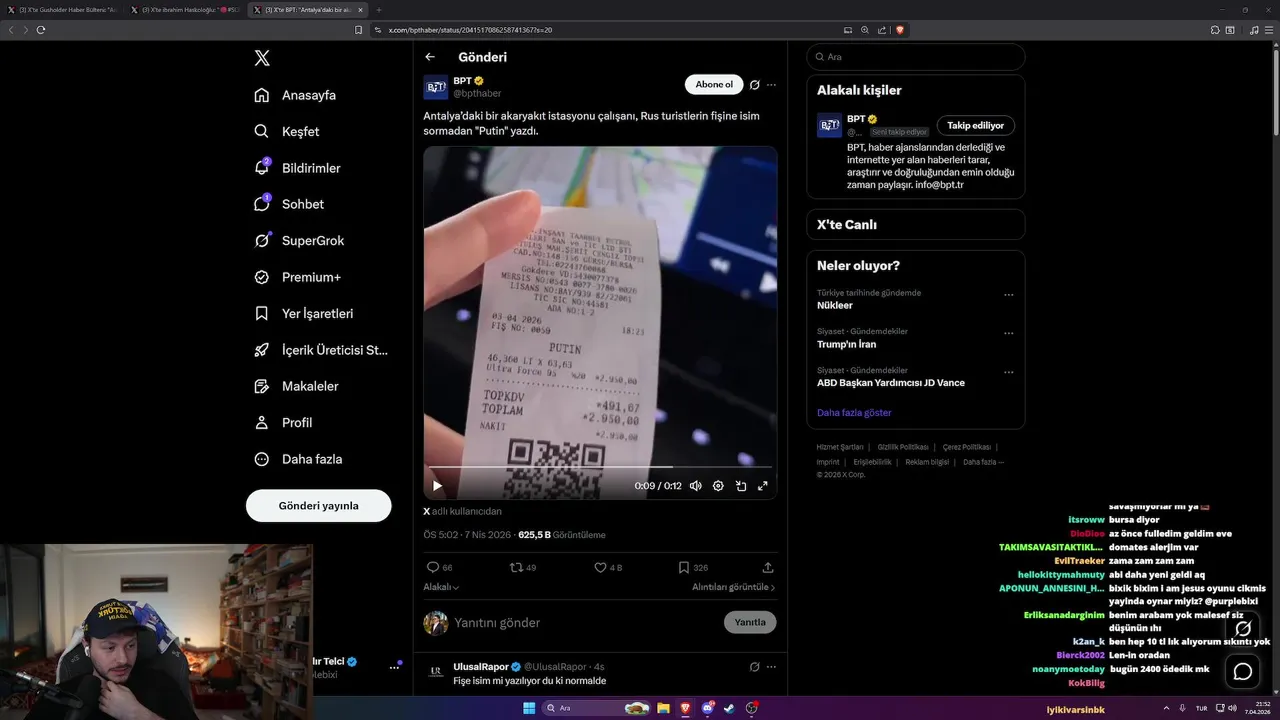This screenshot has height=720, width=1280.
Task: Open more options on the BPT post
Action: click(771, 85)
